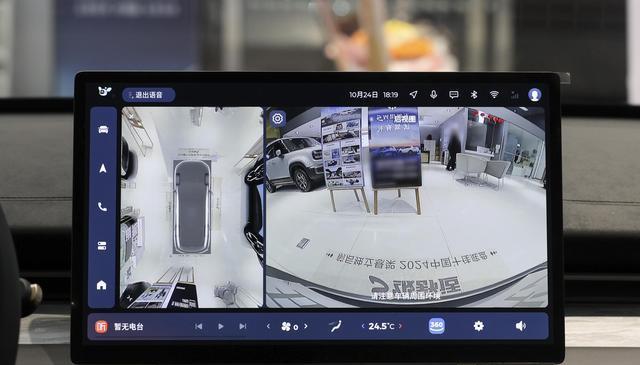Decrease fan speed with the left chevron
The image size is (640, 365).
268,326
